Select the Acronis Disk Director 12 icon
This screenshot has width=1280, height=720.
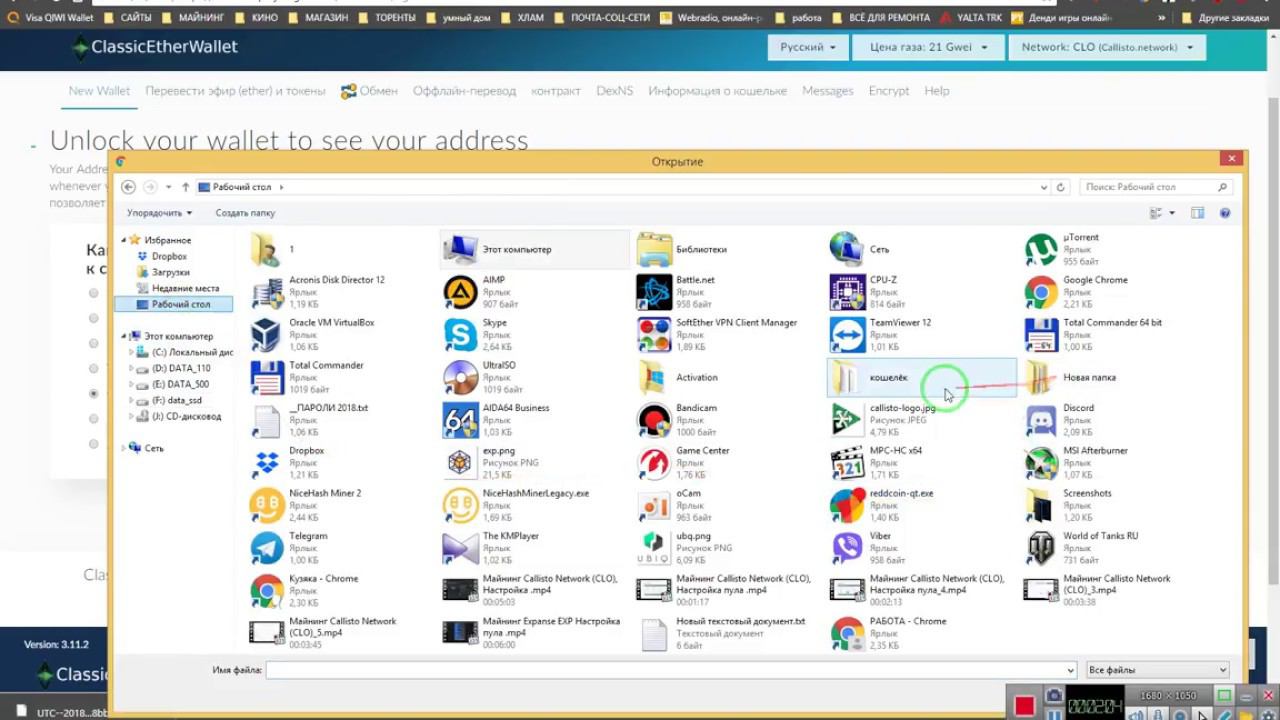tap(267, 292)
